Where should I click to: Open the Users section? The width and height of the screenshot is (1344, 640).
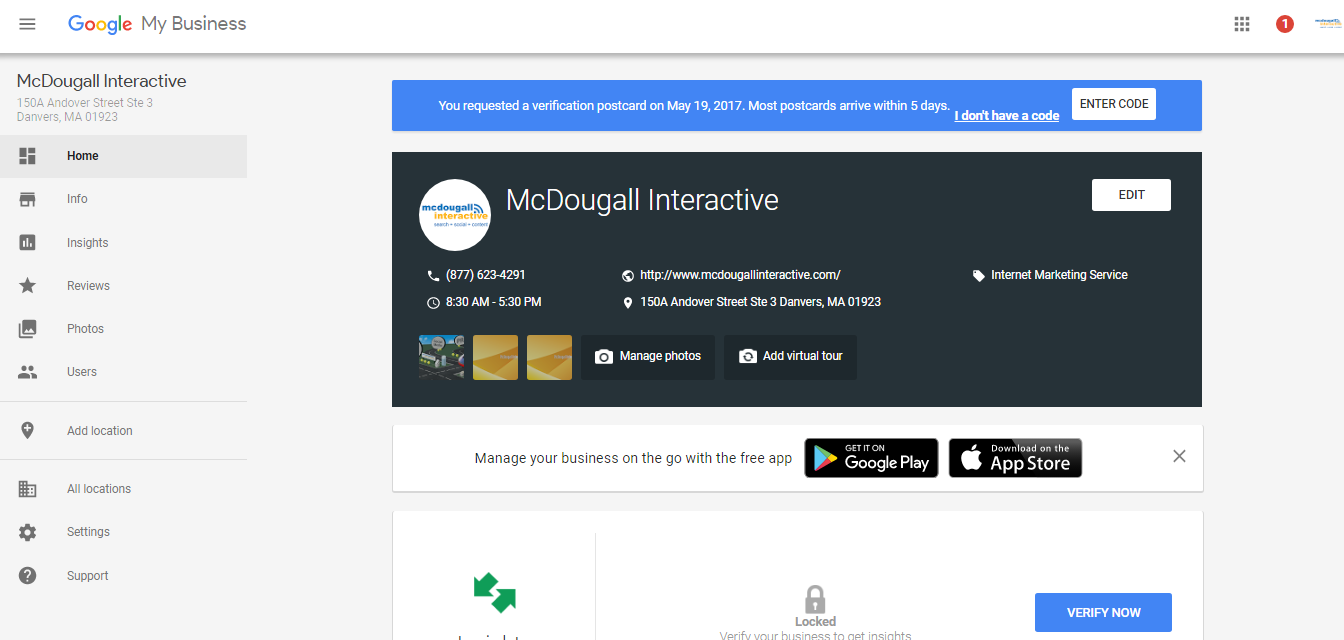(123, 372)
